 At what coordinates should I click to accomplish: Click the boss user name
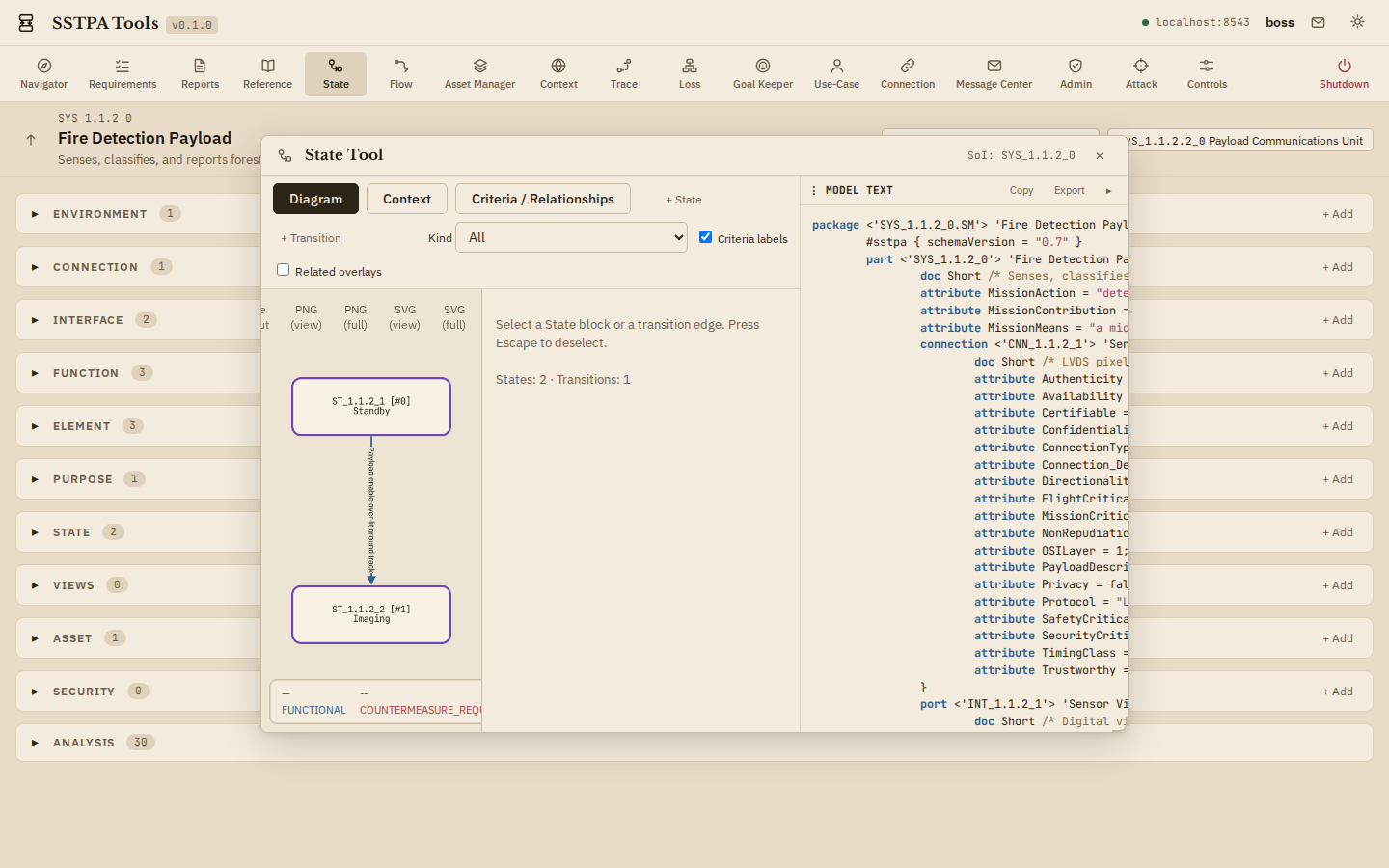(1280, 22)
